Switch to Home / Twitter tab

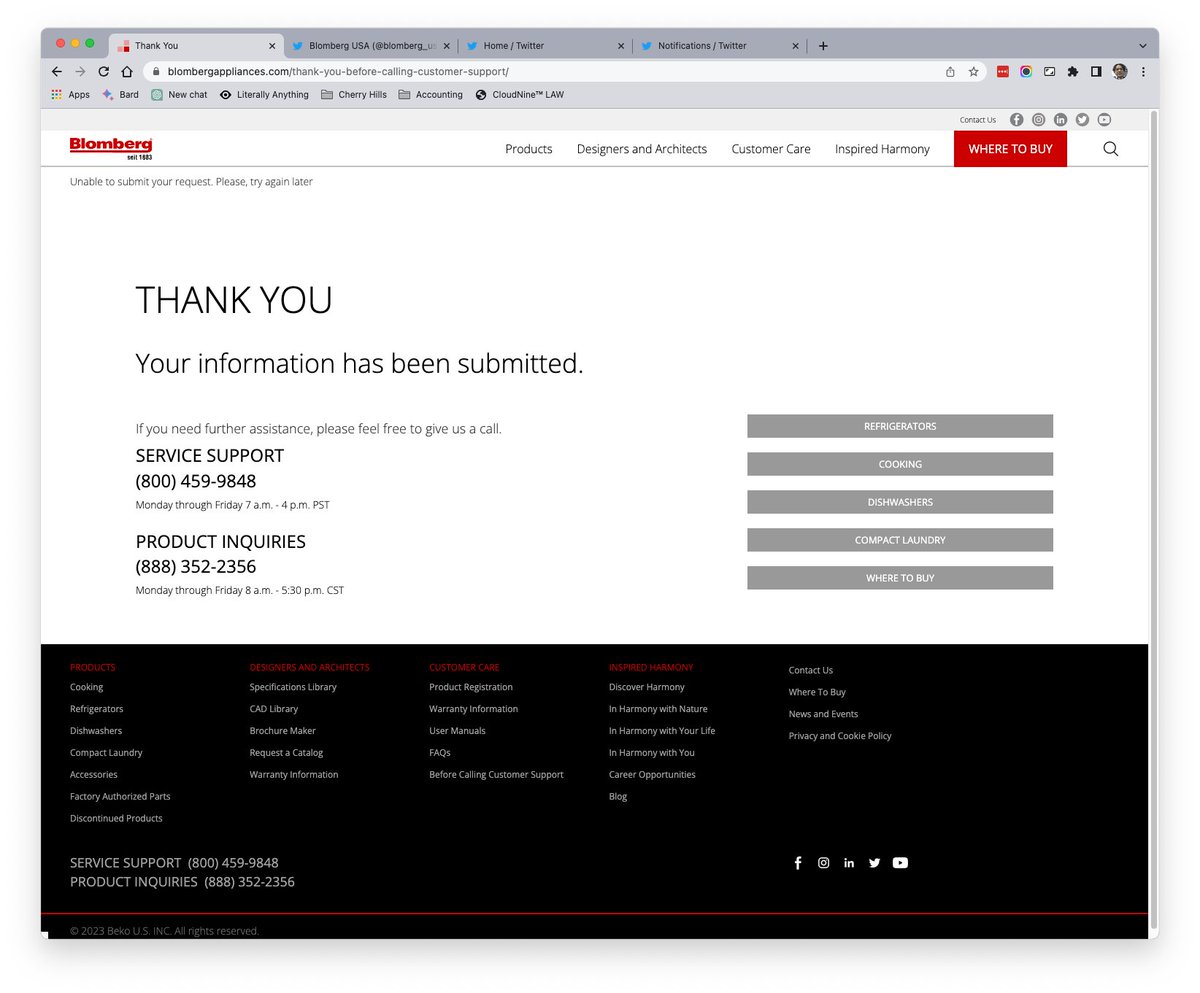click(x=545, y=46)
